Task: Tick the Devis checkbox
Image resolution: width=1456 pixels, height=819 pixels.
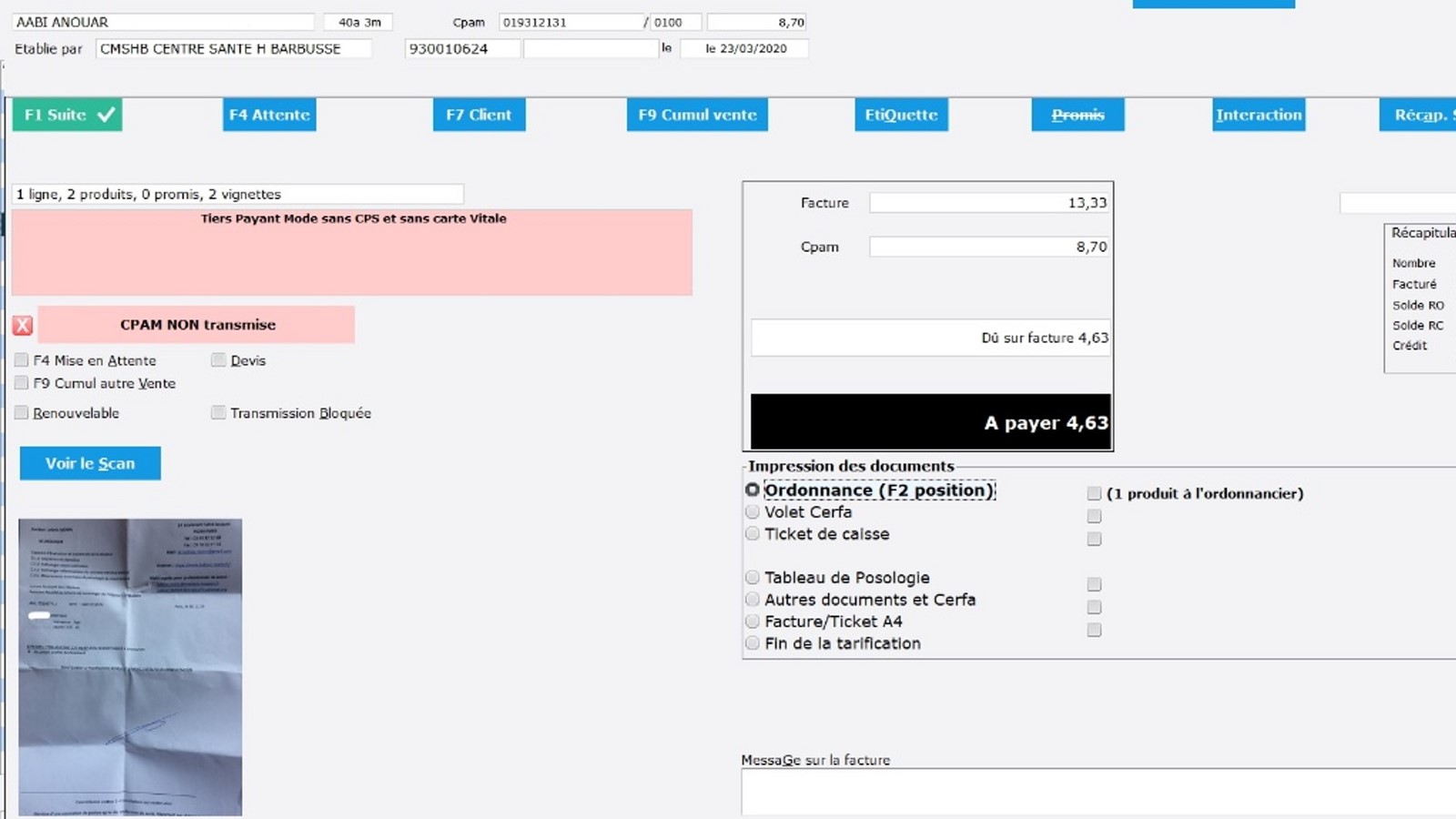Action: click(218, 360)
